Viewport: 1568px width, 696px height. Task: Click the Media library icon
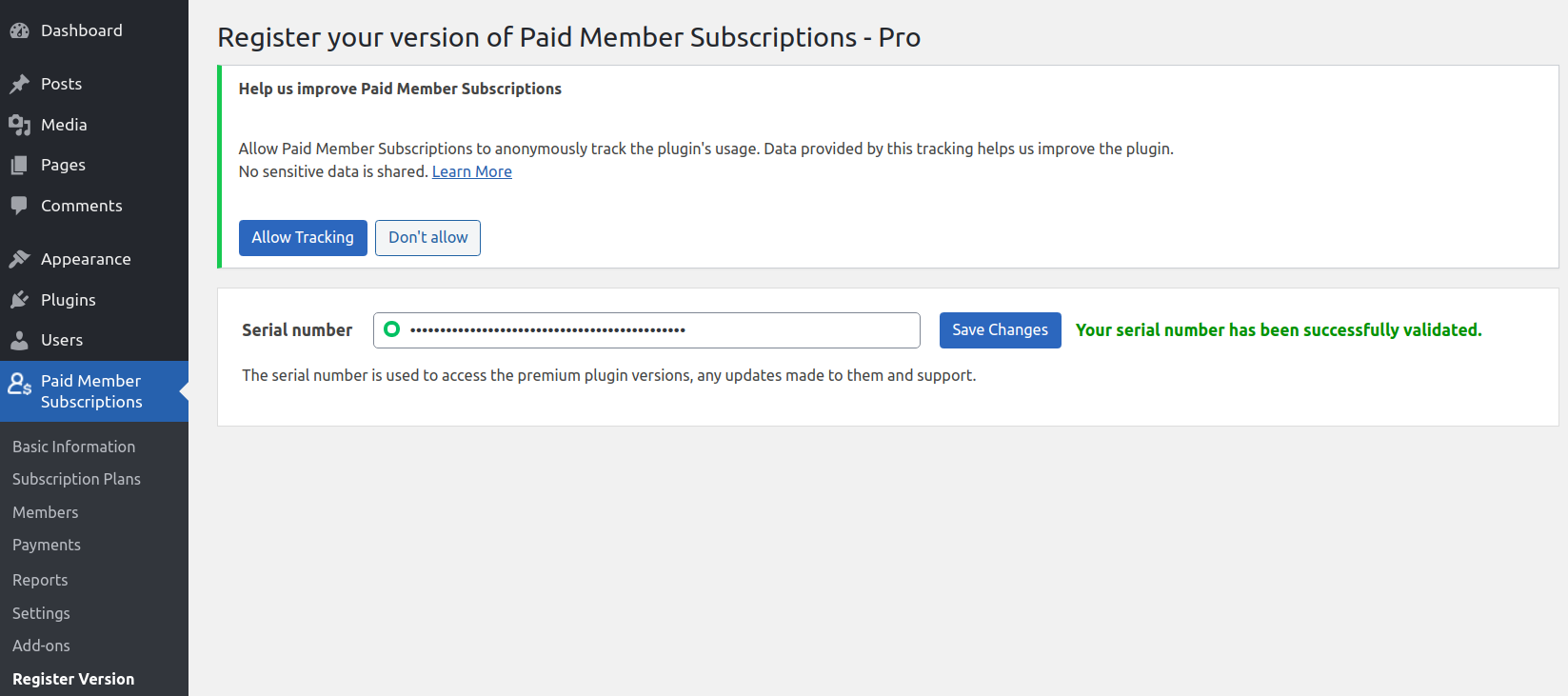(x=19, y=125)
